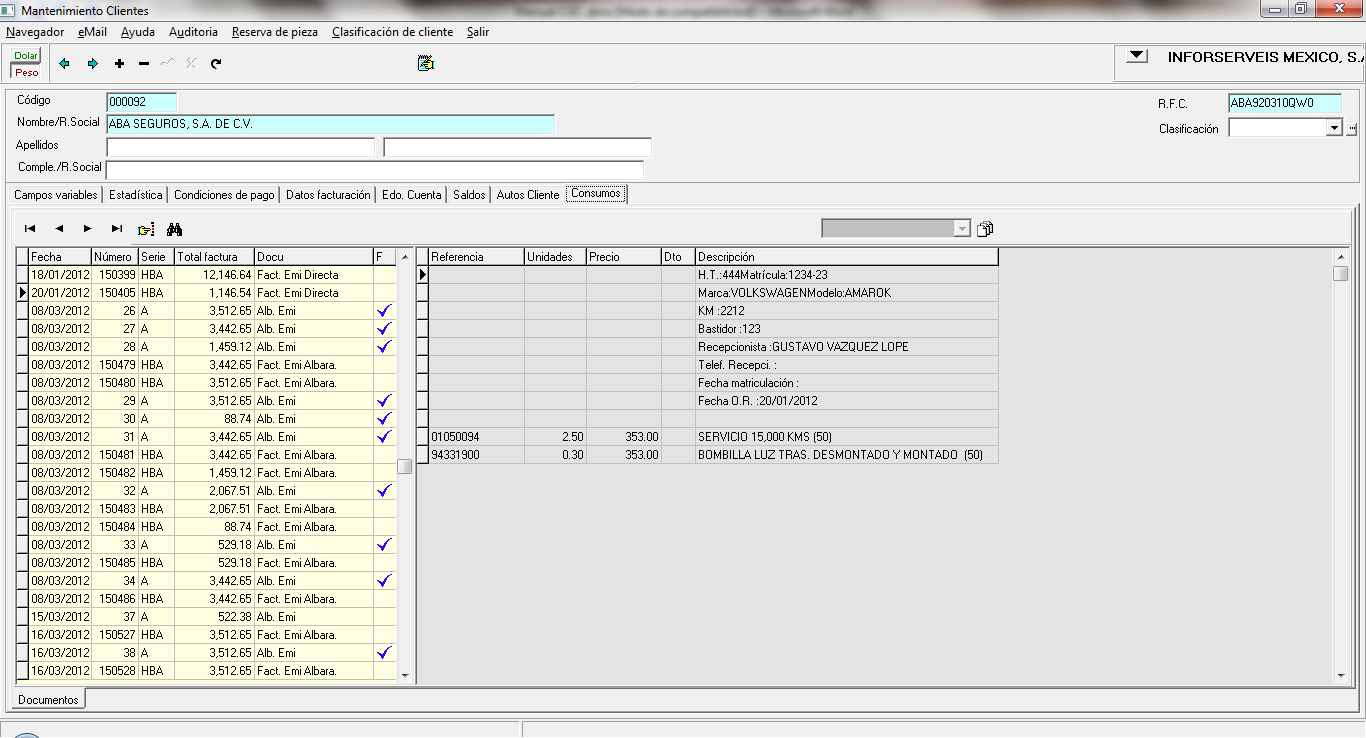
Task: Toggle F checkmark for document number 26
Action: tap(383, 311)
